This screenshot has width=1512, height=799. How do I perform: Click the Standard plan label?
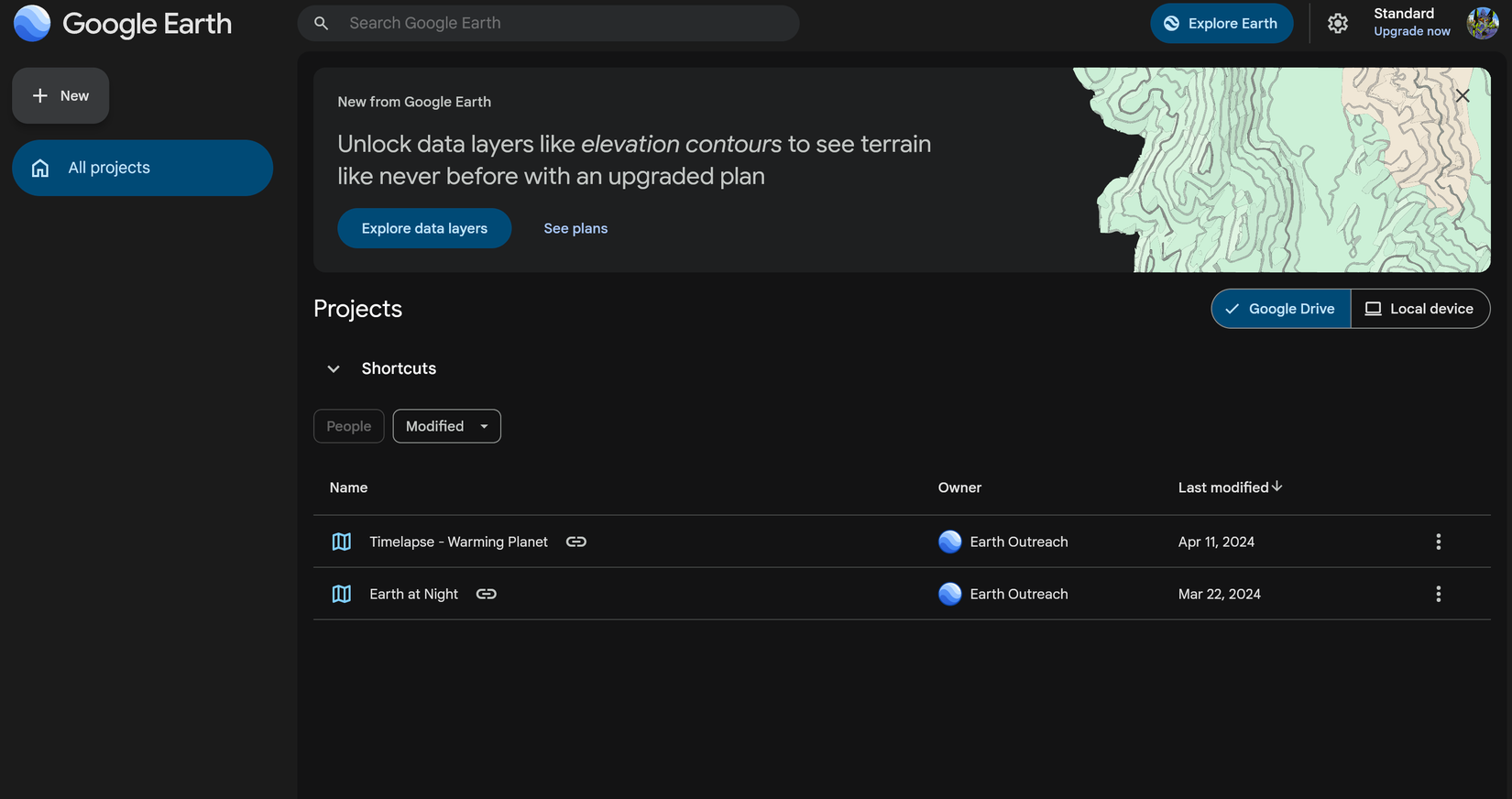click(1404, 14)
